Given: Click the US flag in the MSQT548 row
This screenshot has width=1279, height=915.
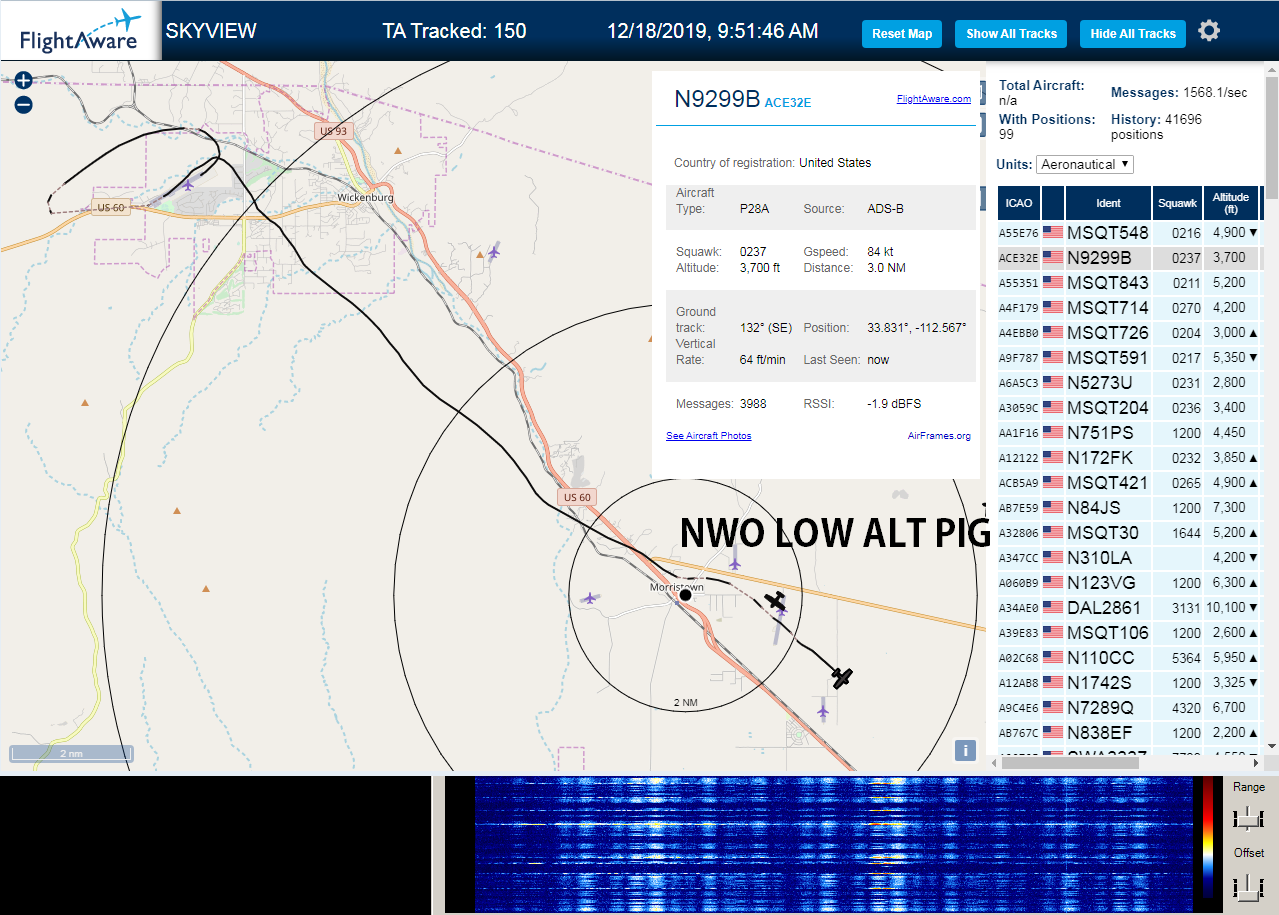Looking at the screenshot, I should click(x=1053, y=232).
